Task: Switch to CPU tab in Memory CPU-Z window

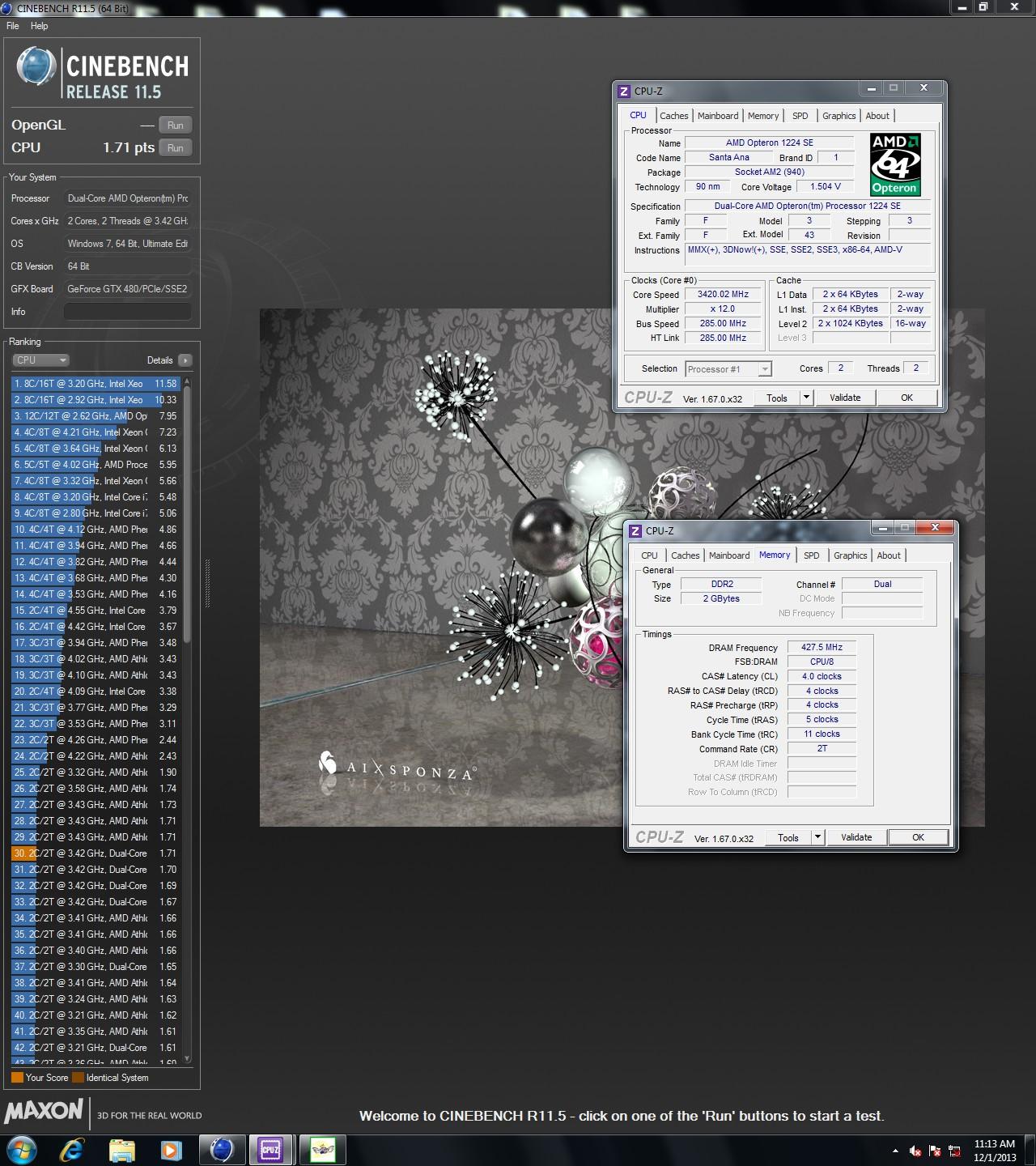Action: point(649,555)
